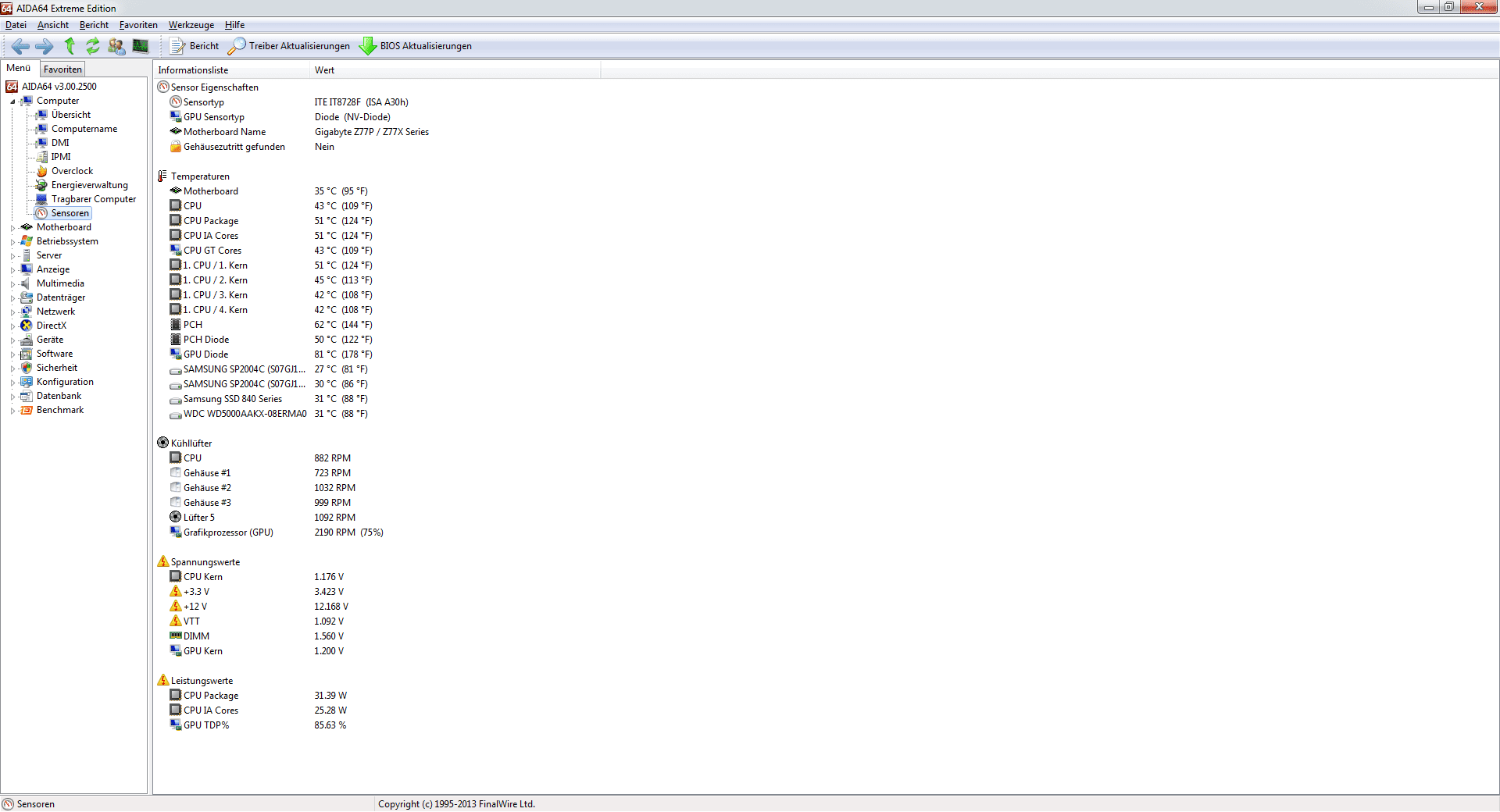This screenshot has height=812, width=1500.
Task: Click the Software tree icon
Action: [27, 354]
